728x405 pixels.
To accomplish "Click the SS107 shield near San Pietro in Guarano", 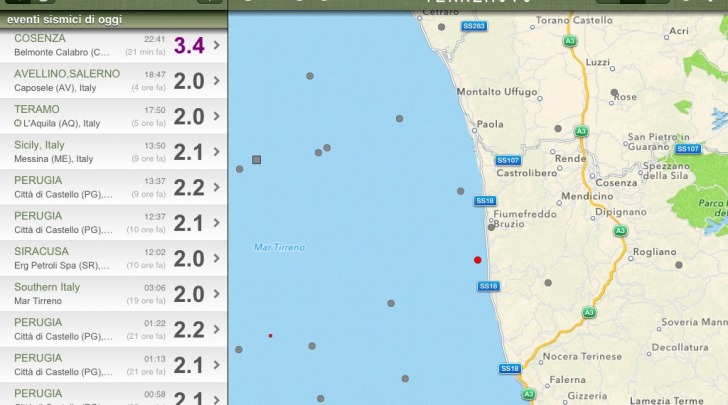I will [688, 149].
